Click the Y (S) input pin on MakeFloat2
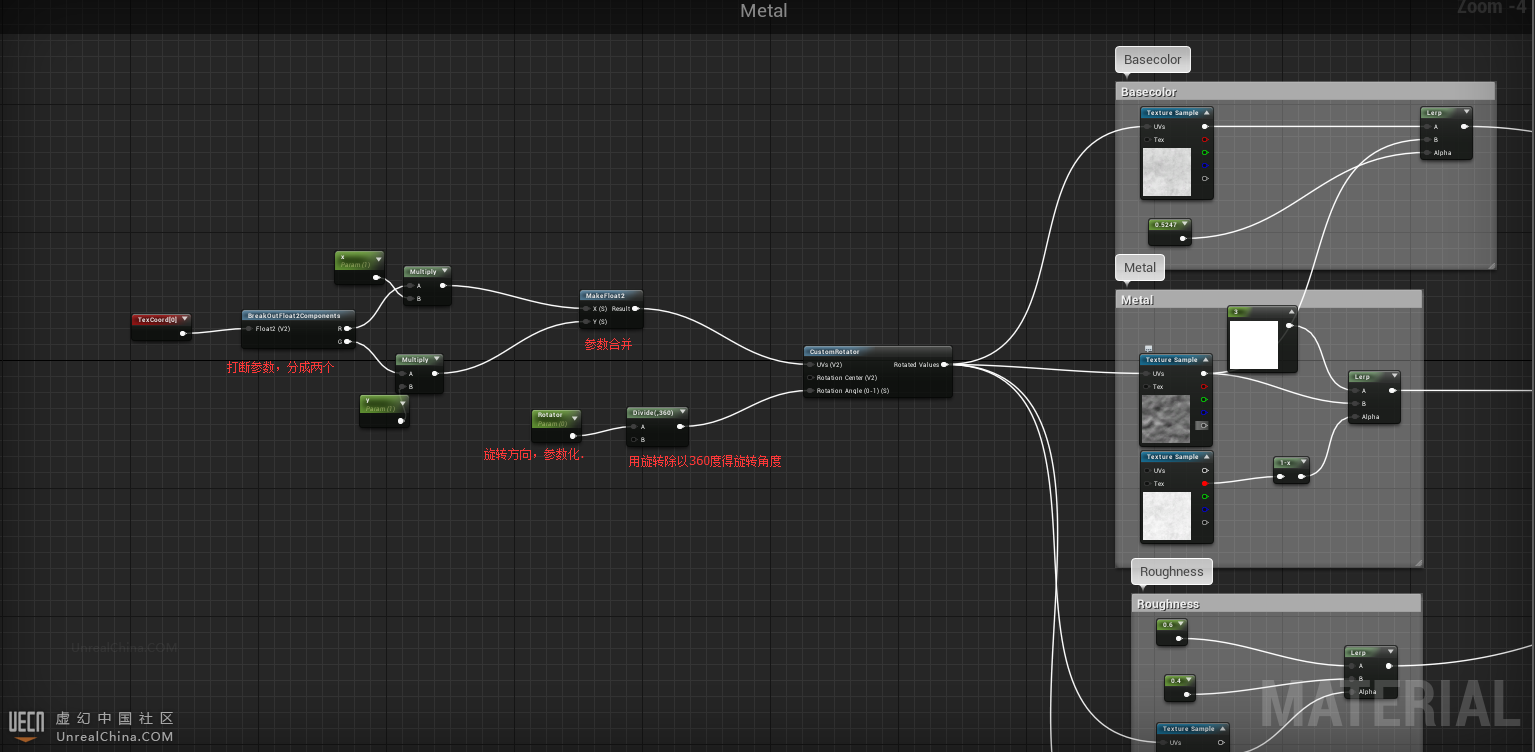1535x752 pixels. [586, 322]
